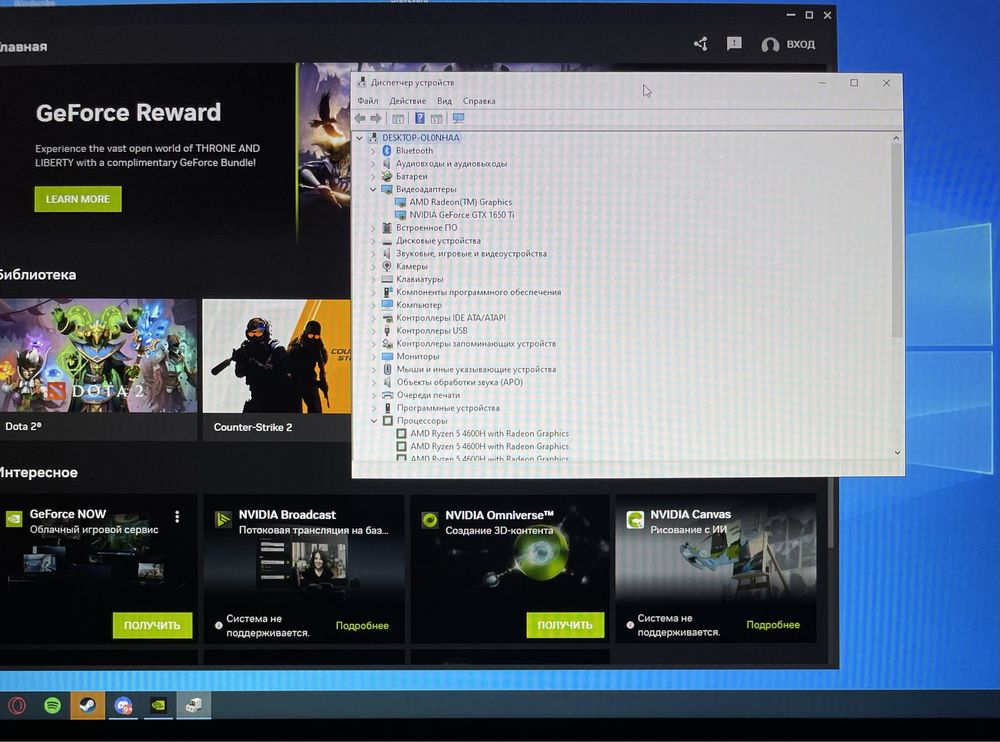Click the Opera icon on the taskbar
1000x742 pixels.
[17, 705]
